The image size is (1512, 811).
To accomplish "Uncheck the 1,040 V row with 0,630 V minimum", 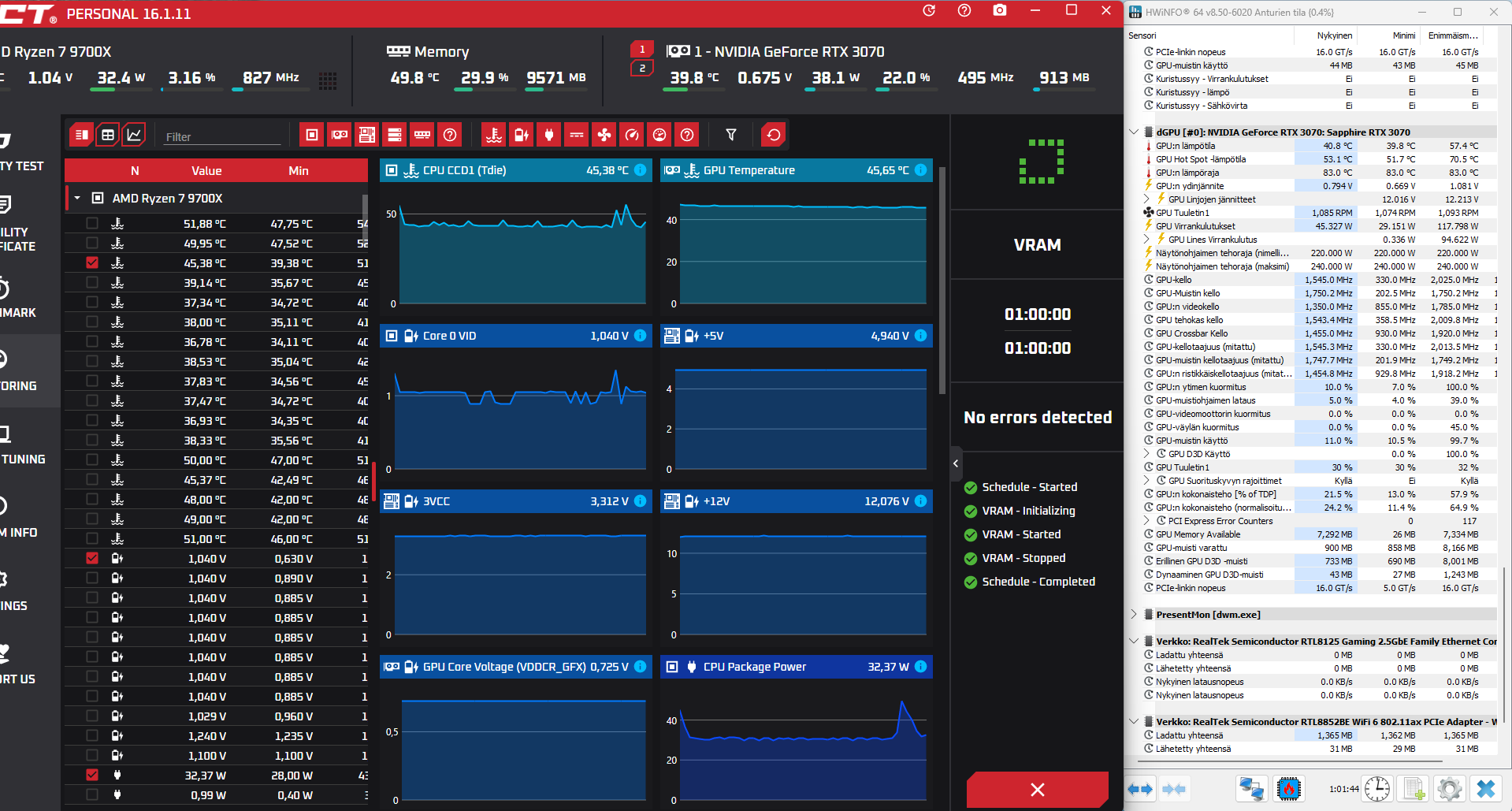I will point(92,559).
